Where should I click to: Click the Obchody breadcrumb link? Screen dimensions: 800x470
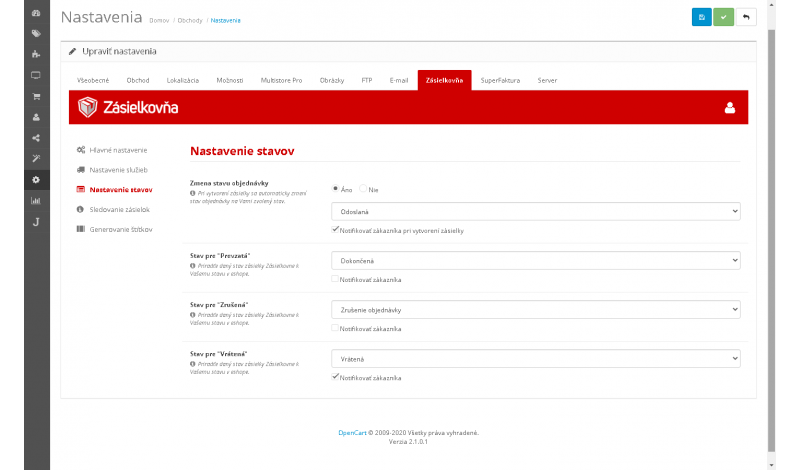190,20
